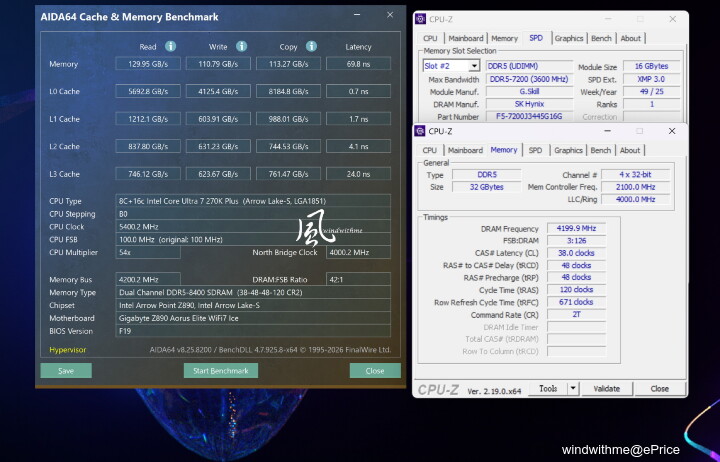Image resolution: width=720 pixels, height=462 pixels.
Task: Minimize the AIDA64 benchmark window
Action: pyautogui.click(x=357, y=15)
